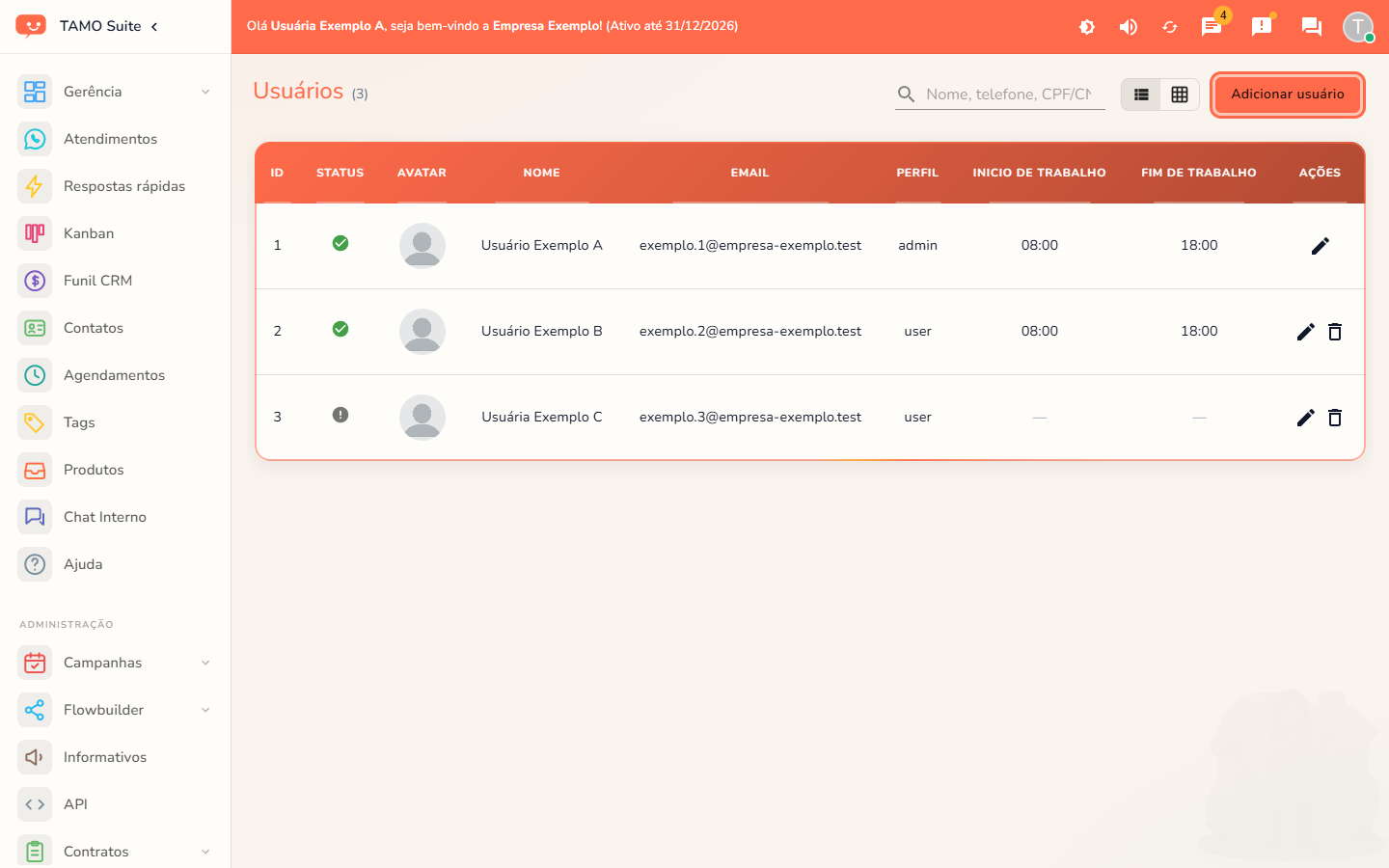This screenshot has width=1389, height=868.
Task: Sort table by NOME column
Action: pyautogui.click(x=542, y=173)
